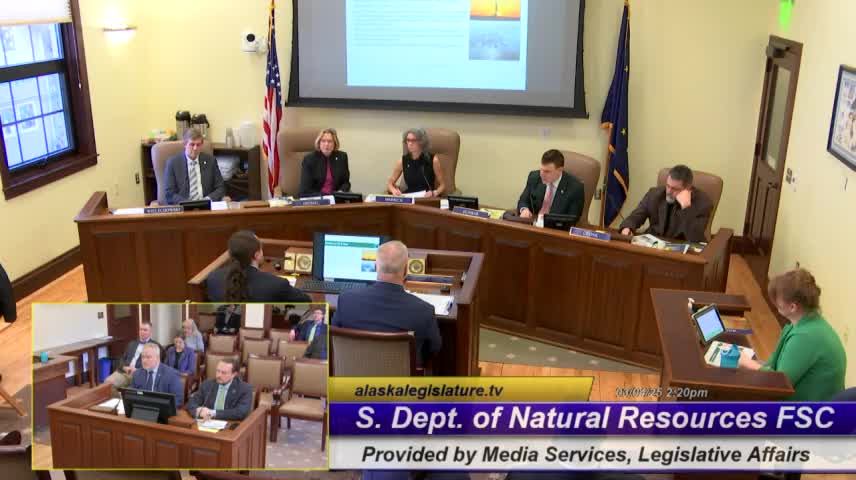The width and height of the screenshot is (856, 480).
Task: Click the 2:20pm date and time stamp
Action: tap(662, 393)
